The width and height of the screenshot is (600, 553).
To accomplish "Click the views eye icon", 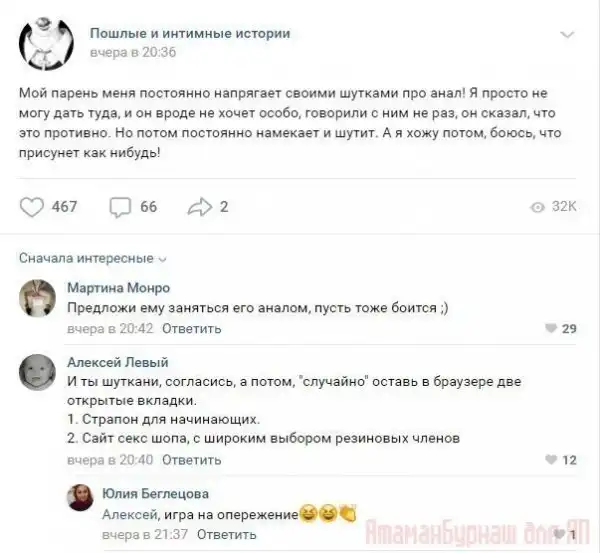I will [537, 207].
